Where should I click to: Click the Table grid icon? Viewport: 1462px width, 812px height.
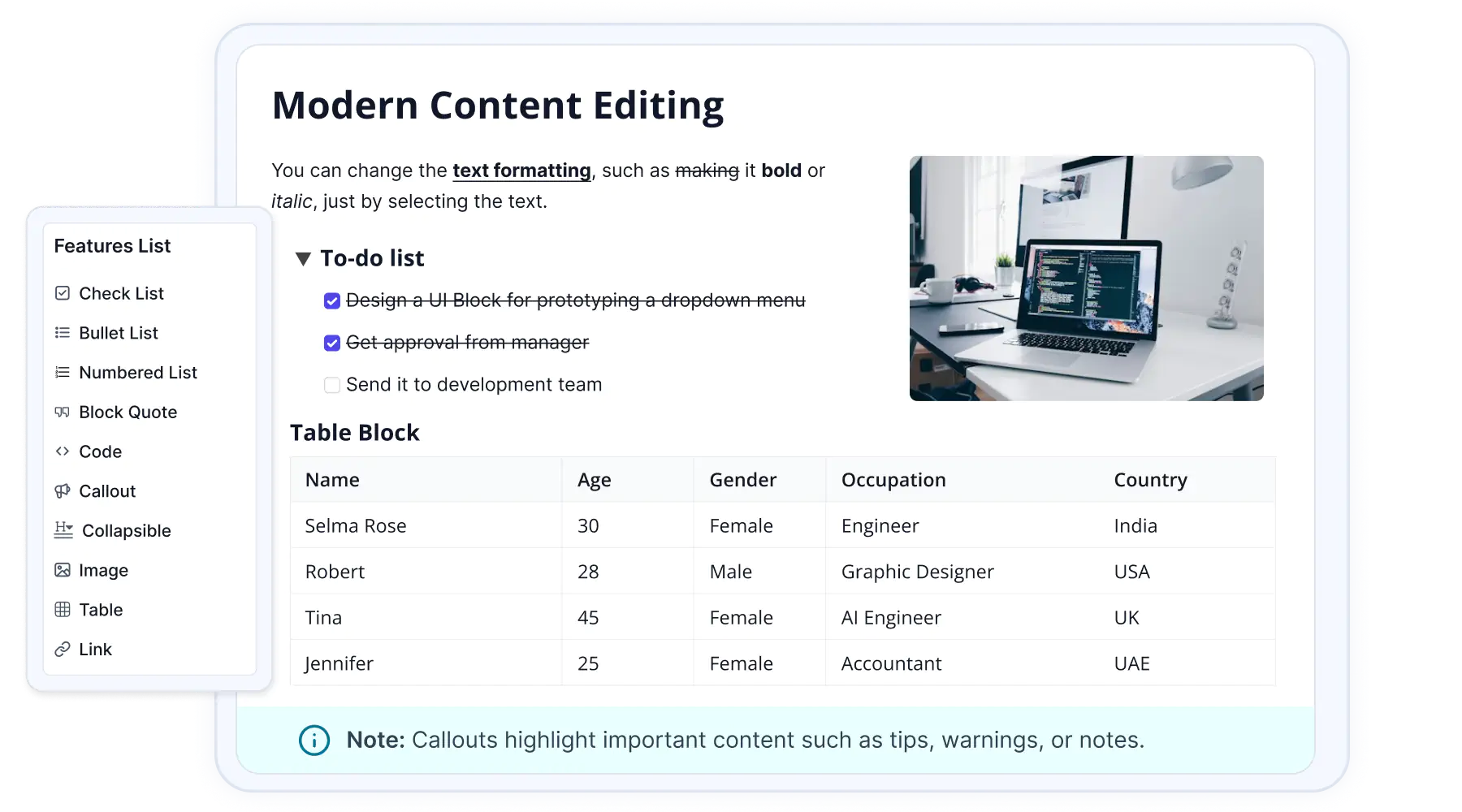[63, 610]
